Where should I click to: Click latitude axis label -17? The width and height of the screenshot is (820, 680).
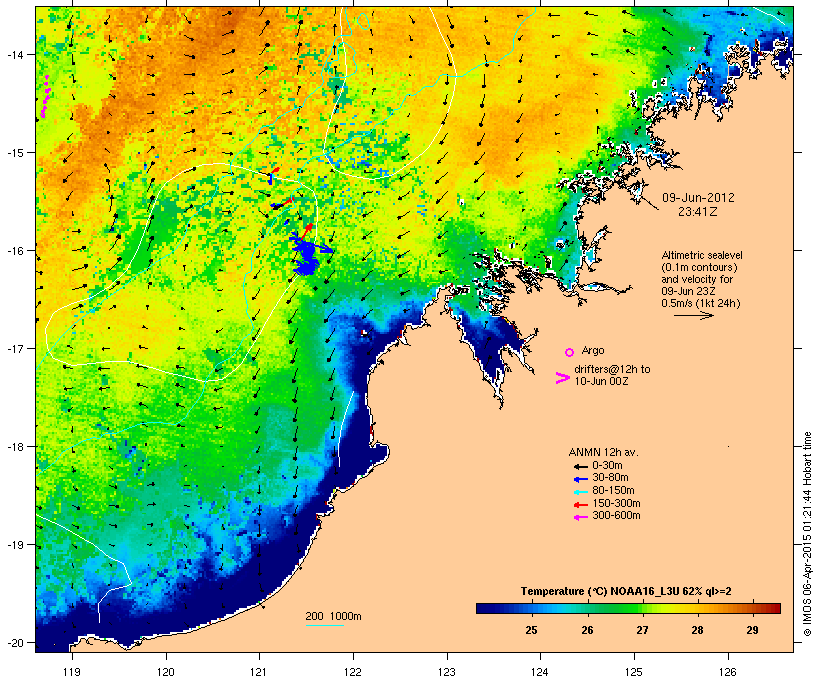coord(14,348)
